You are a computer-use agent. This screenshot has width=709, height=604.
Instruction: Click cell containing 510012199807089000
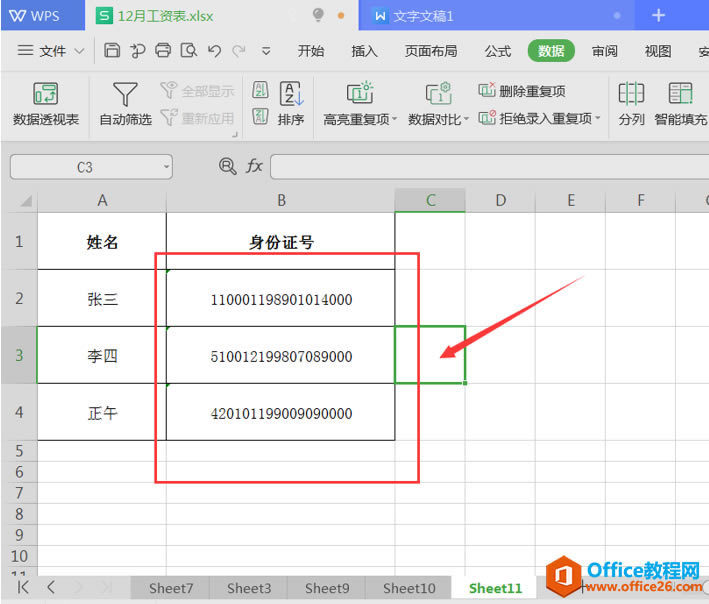pyautogui.click(x=281, y=355)
